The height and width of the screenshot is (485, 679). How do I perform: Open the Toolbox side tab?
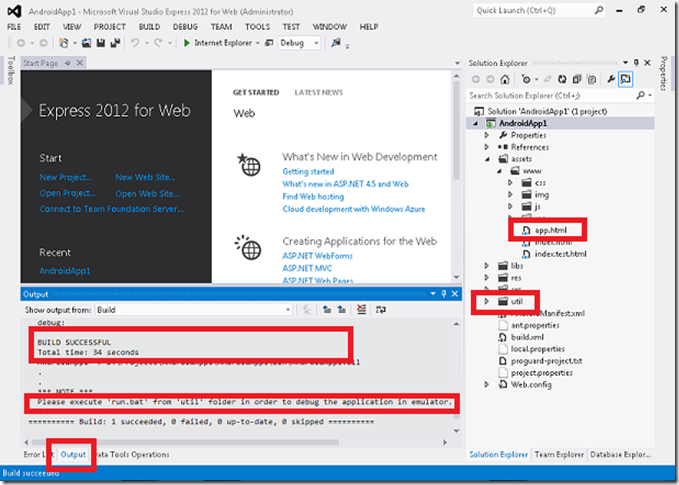coord(12,71)
